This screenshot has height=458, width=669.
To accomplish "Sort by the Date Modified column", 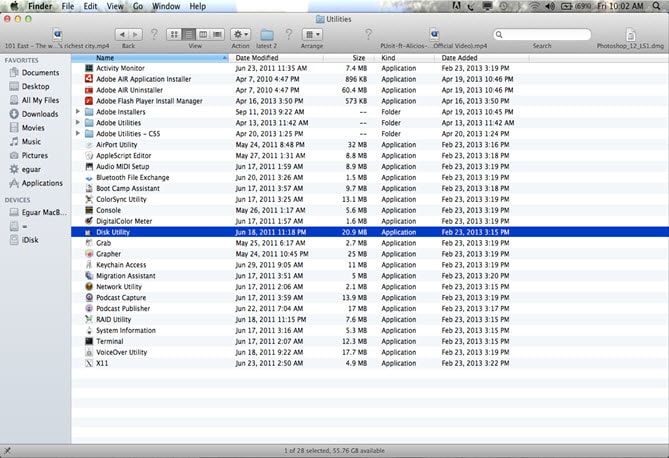I will 276,58.
